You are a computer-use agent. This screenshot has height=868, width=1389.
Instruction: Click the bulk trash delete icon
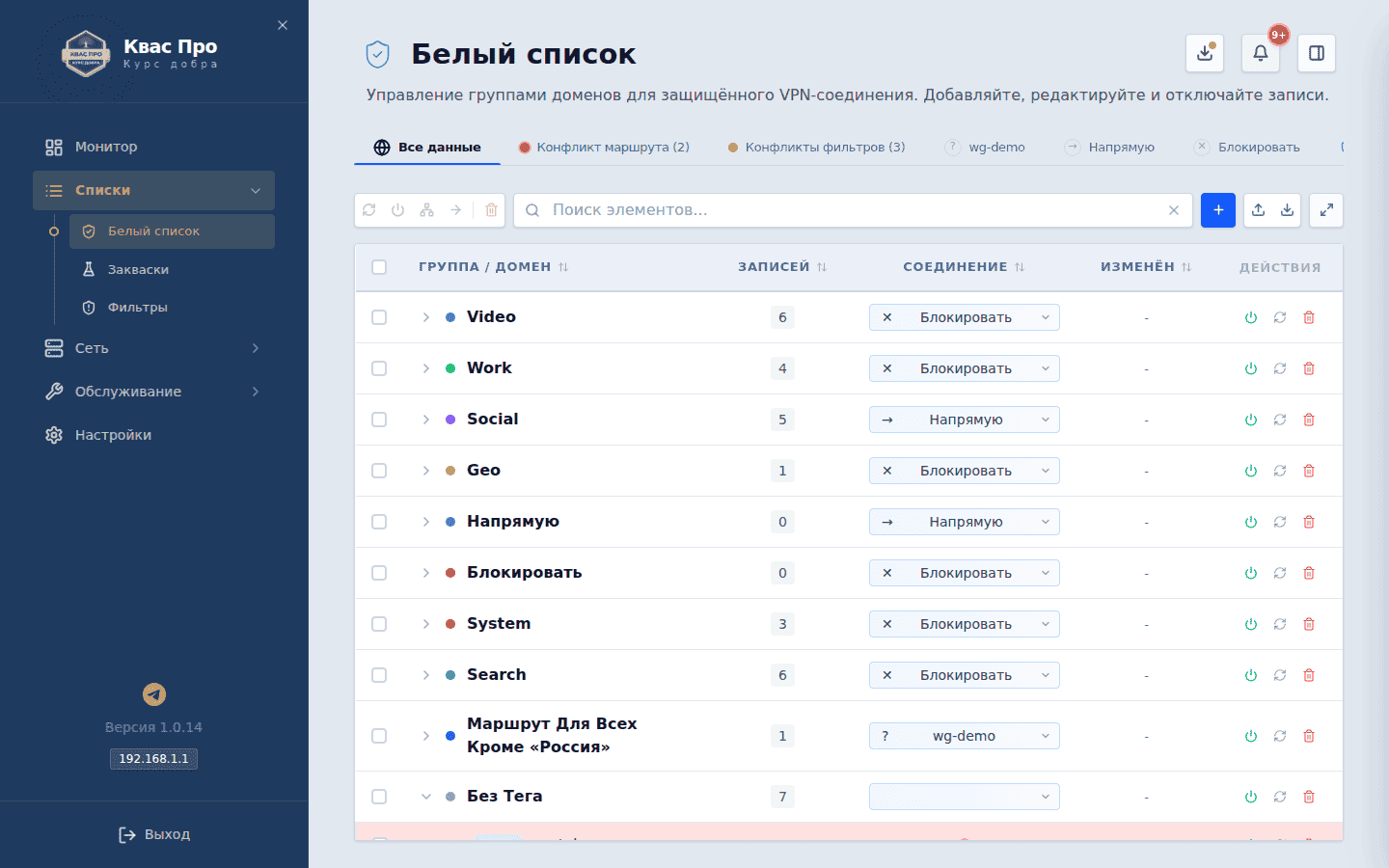tap(491, 210)
